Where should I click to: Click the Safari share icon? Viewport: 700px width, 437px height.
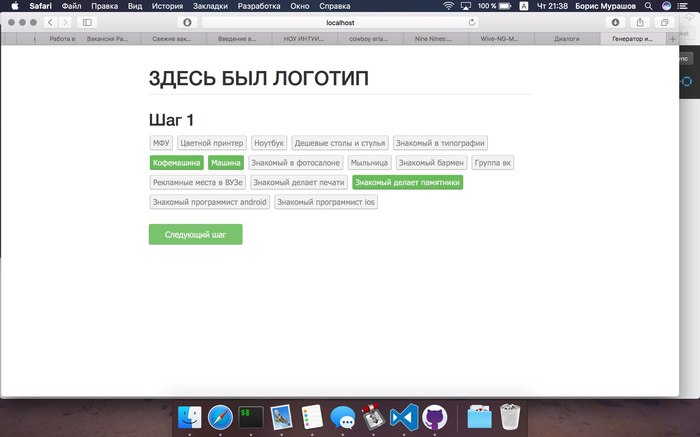click(640, 21)
